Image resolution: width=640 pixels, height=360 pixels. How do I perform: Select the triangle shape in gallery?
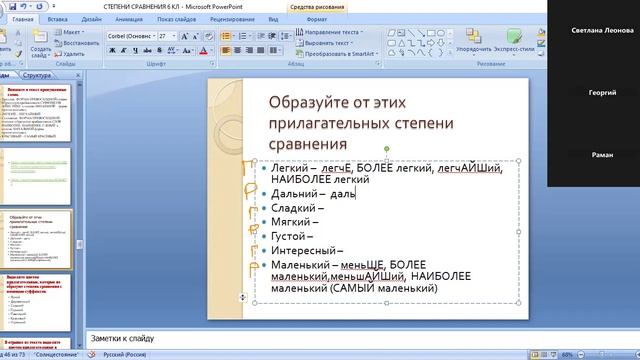[401, 43]
